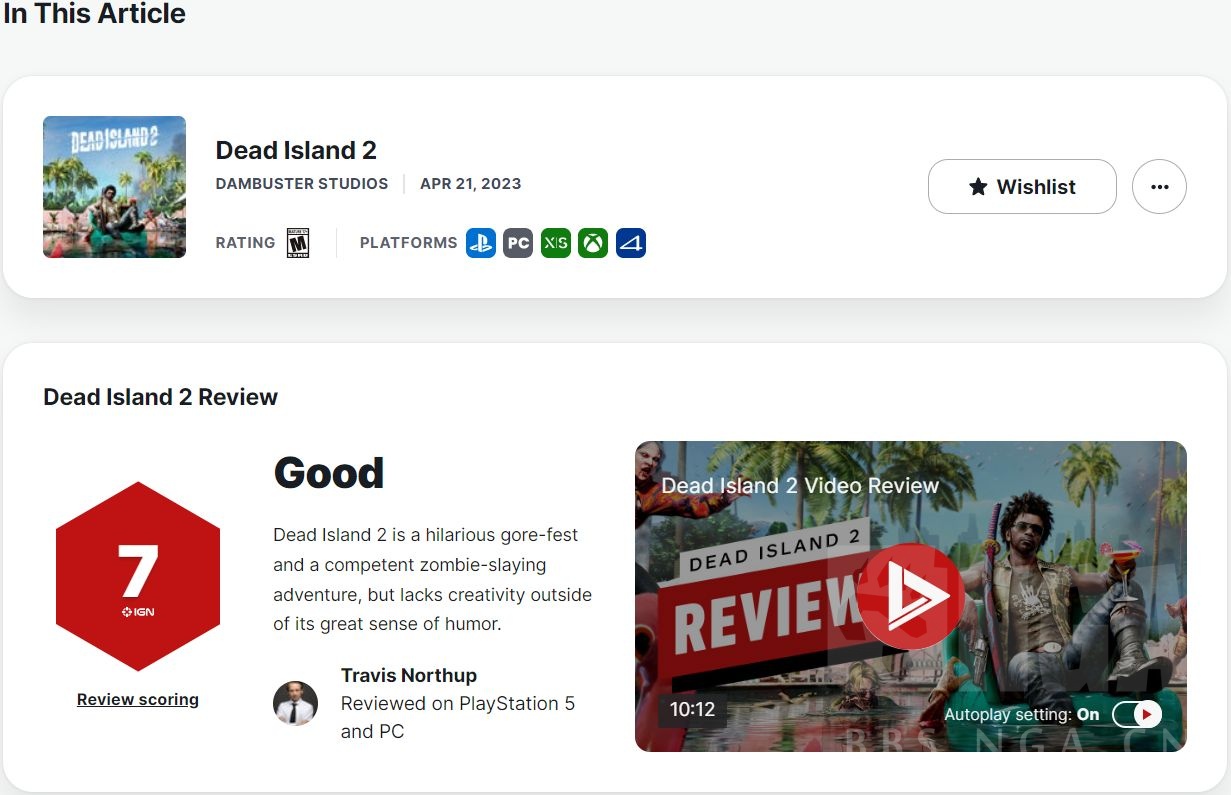
Task: Click the red hexagon score badge
Action: click(138, 577)
